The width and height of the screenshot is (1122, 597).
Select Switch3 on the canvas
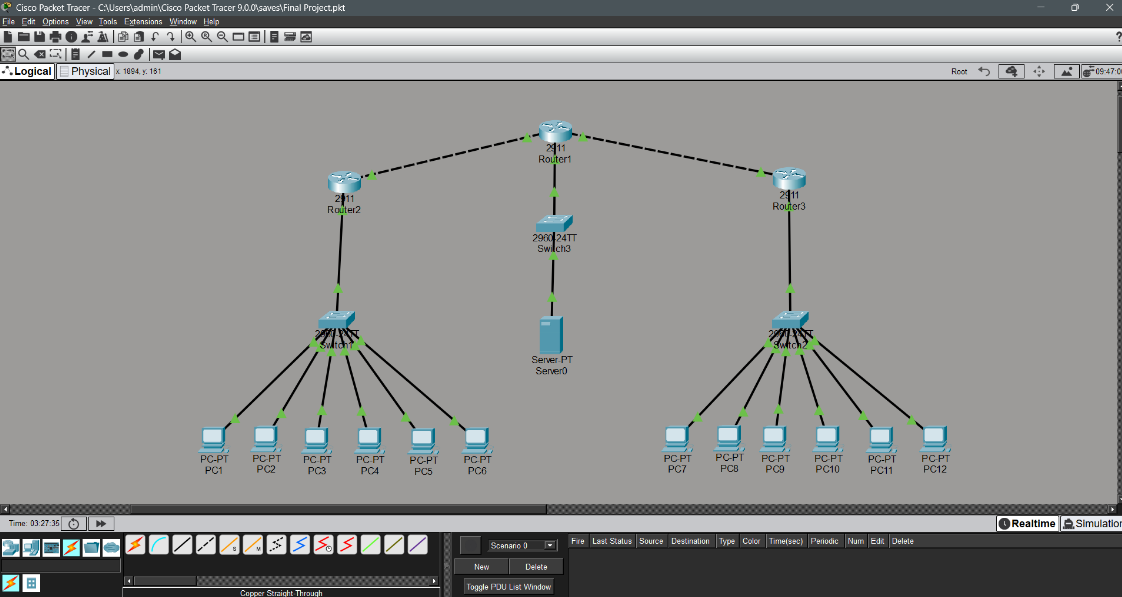(x=554, y=223)
